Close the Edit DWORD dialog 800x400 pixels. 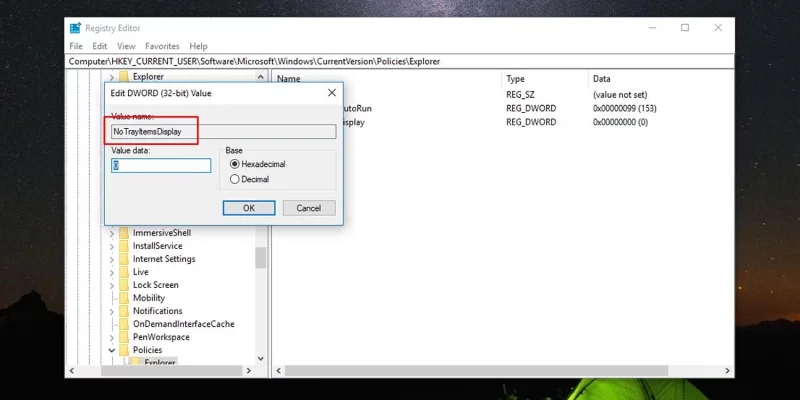coord(332,93)
